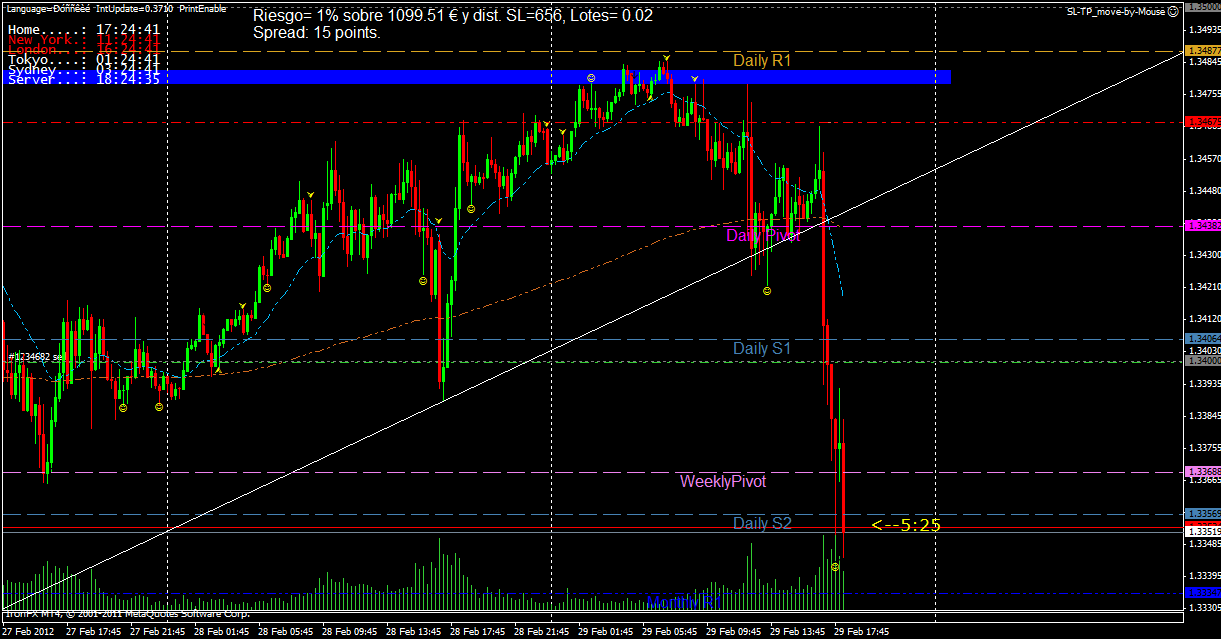Select the smiley marker inside the blue zone
This screenshot has width=1221, height=639.
(591, 77)
